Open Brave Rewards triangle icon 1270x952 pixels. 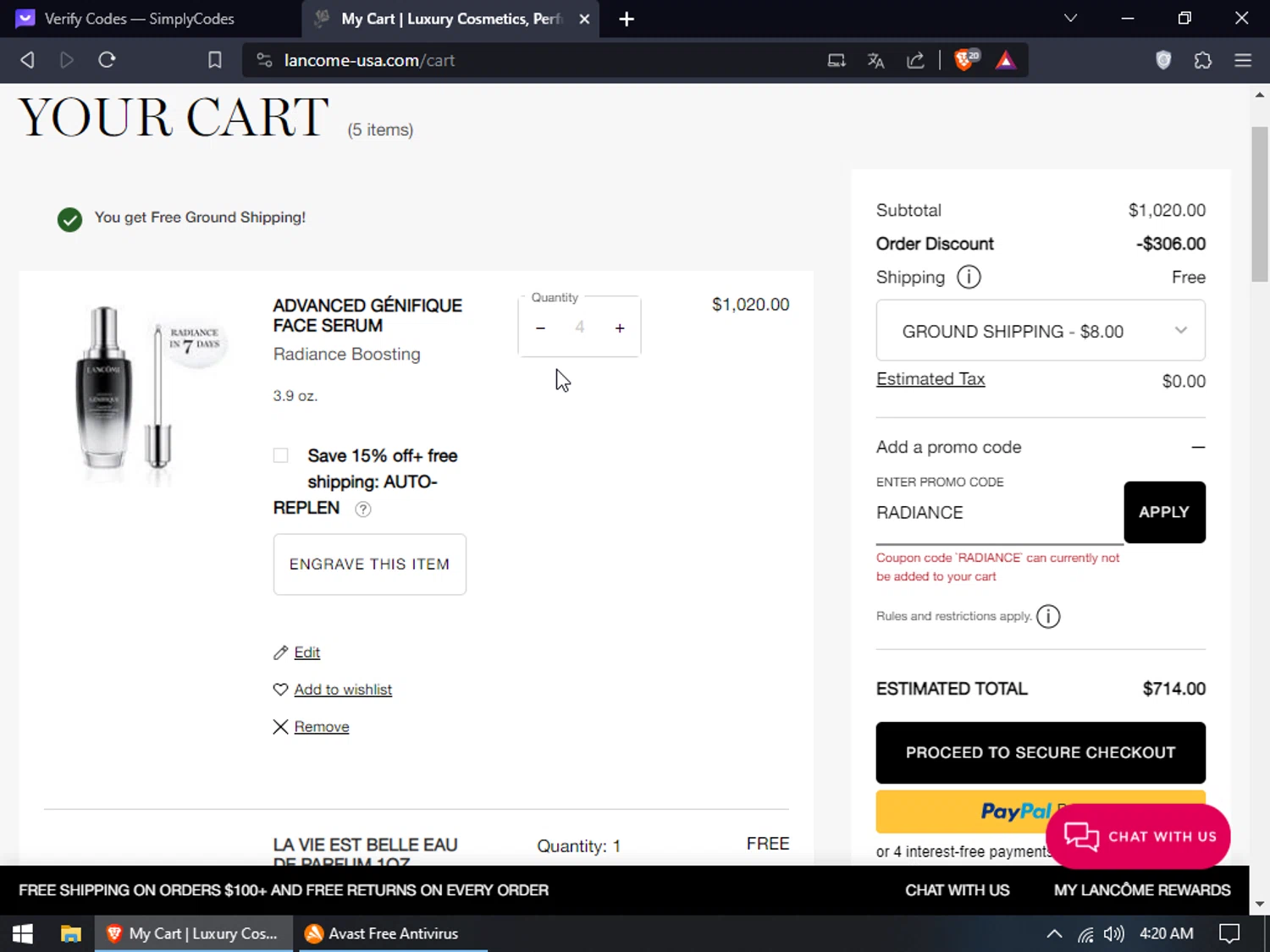pyautogui.click(x=1005, y=60)
